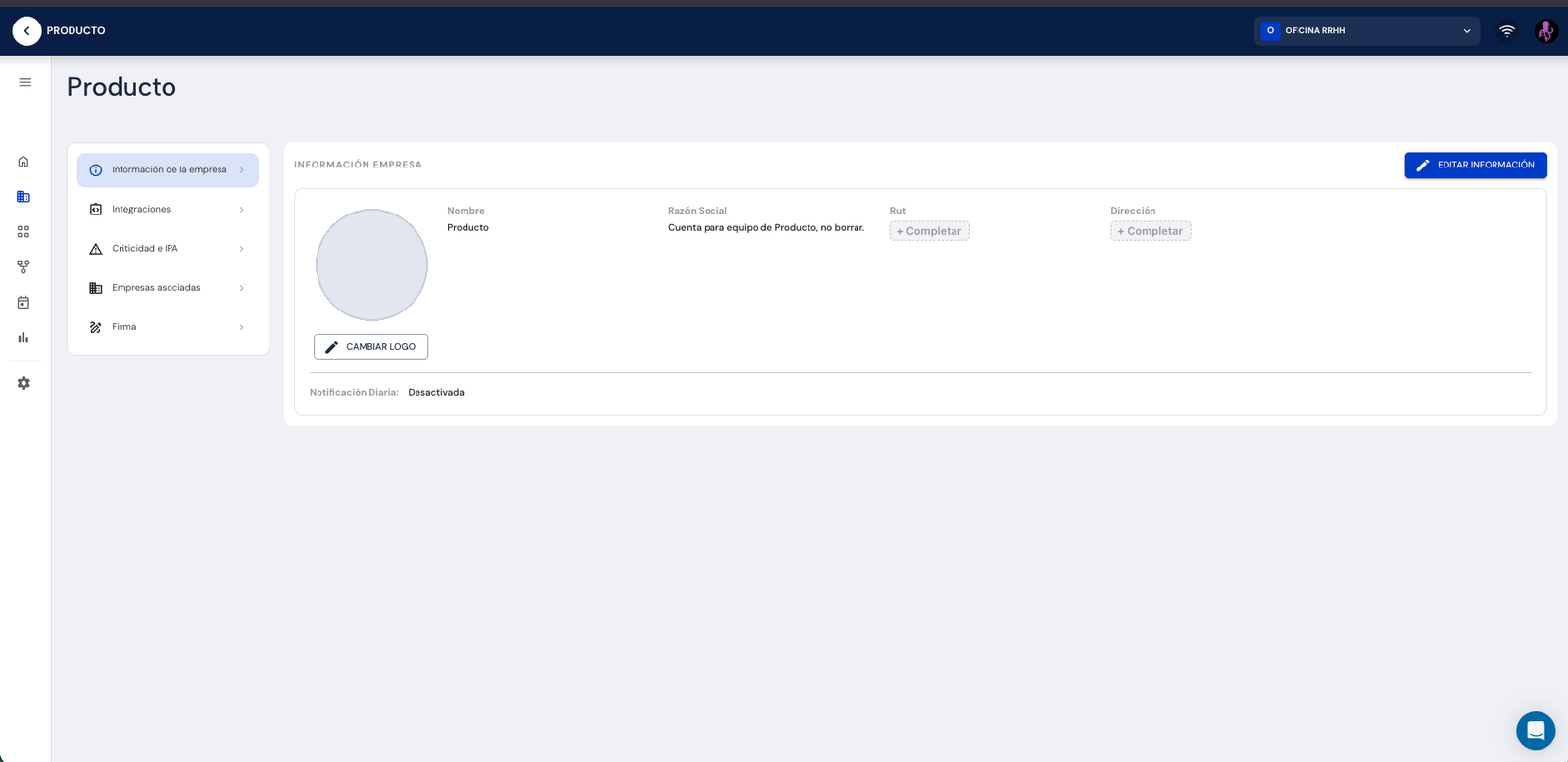Viewport: 1568px width, 762px height.
Task: Click the Nombre value 'Producto'
Action: coord(467,228)
